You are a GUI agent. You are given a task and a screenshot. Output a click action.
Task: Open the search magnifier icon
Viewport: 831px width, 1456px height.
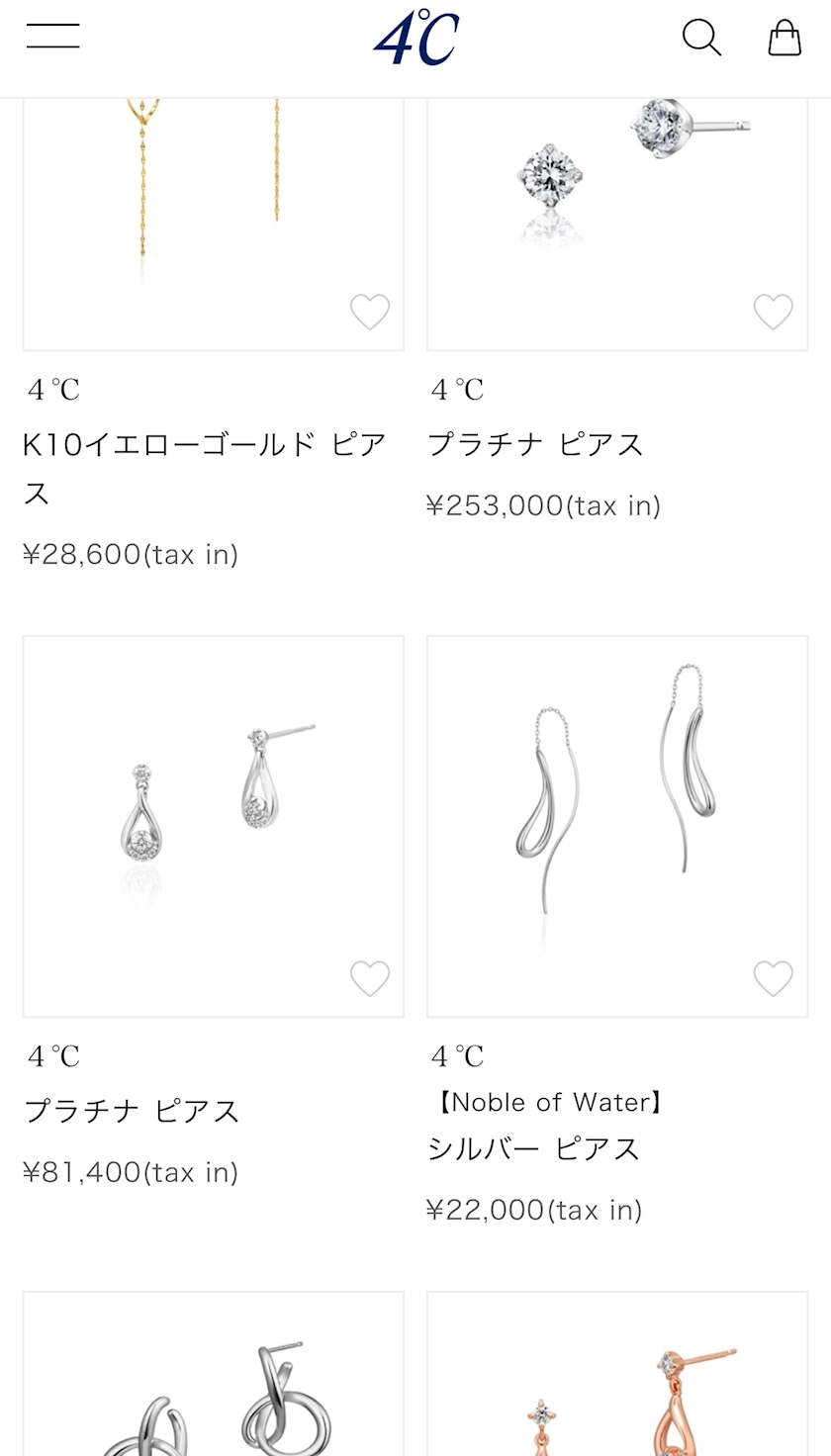(x=701, y=38)
